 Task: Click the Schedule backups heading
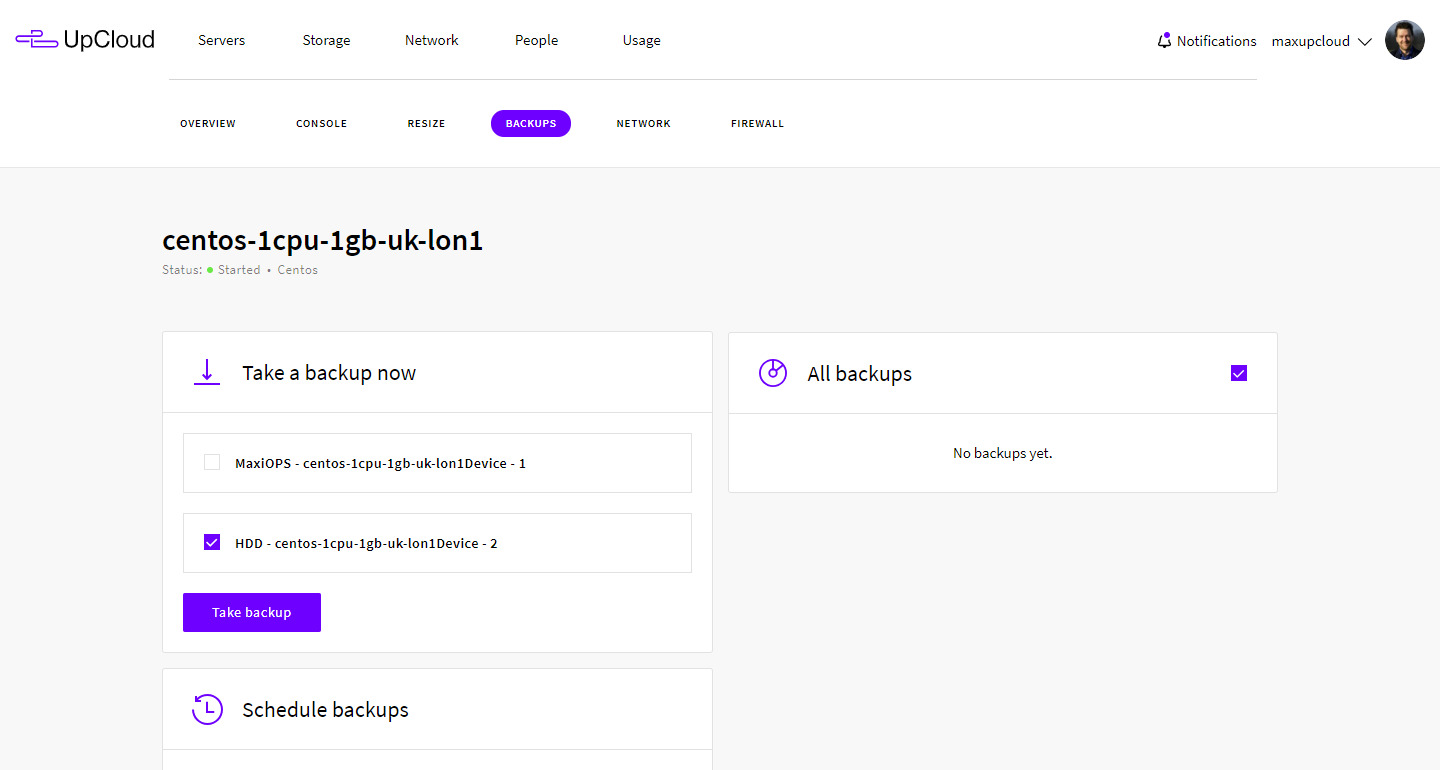click(326, 710)
